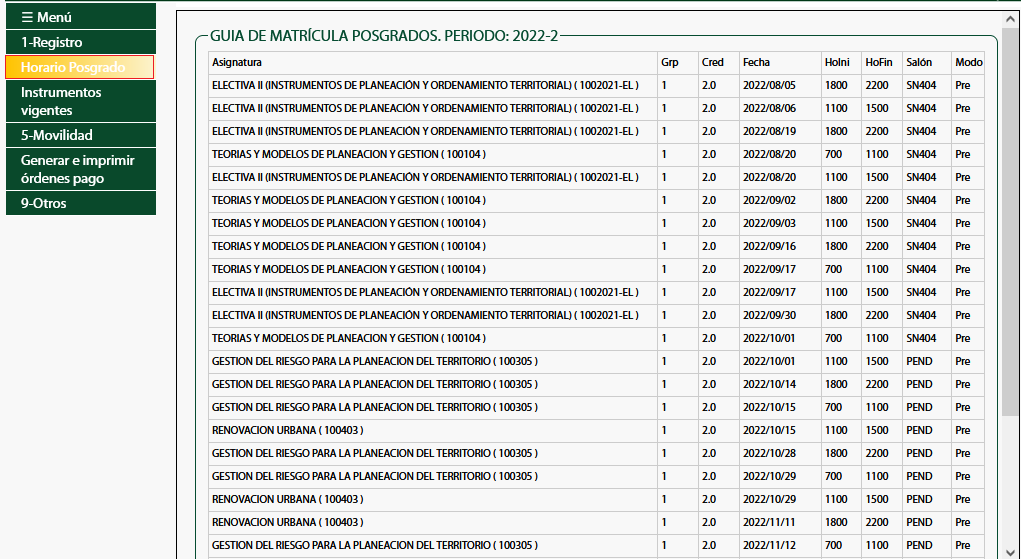
Task: Click the vertical scrollbar thumb
Action: pos(1011,222)
